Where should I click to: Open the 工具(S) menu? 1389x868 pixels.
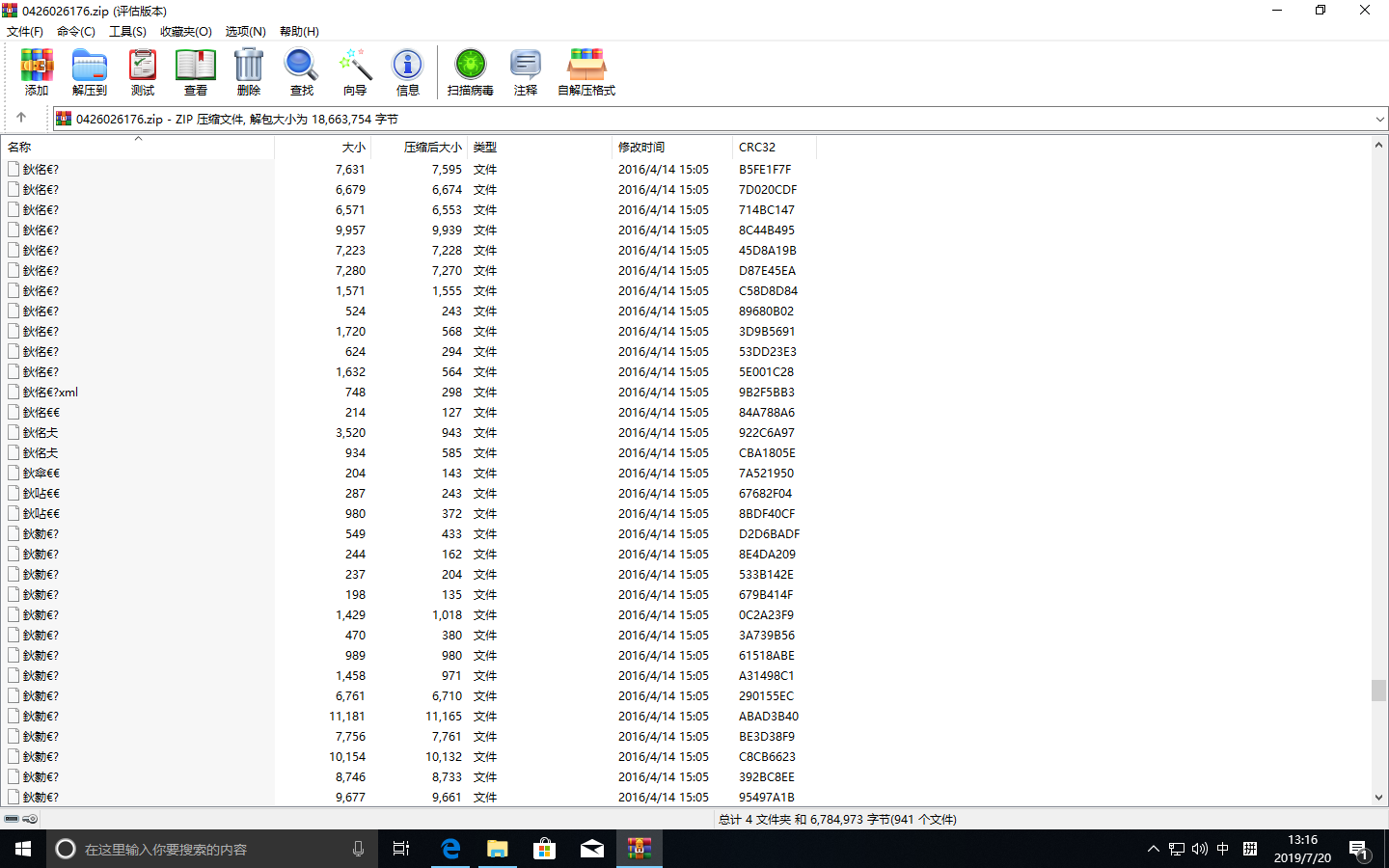(x=127, y=32)
